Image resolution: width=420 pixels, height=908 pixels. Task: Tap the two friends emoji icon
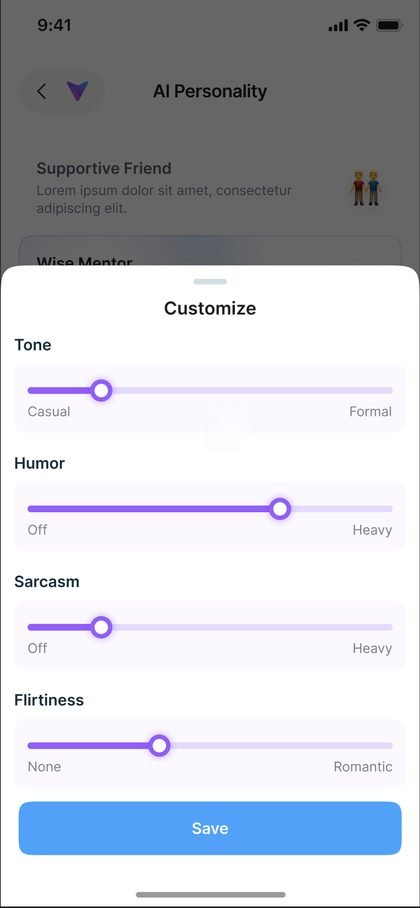click(367, 188)
